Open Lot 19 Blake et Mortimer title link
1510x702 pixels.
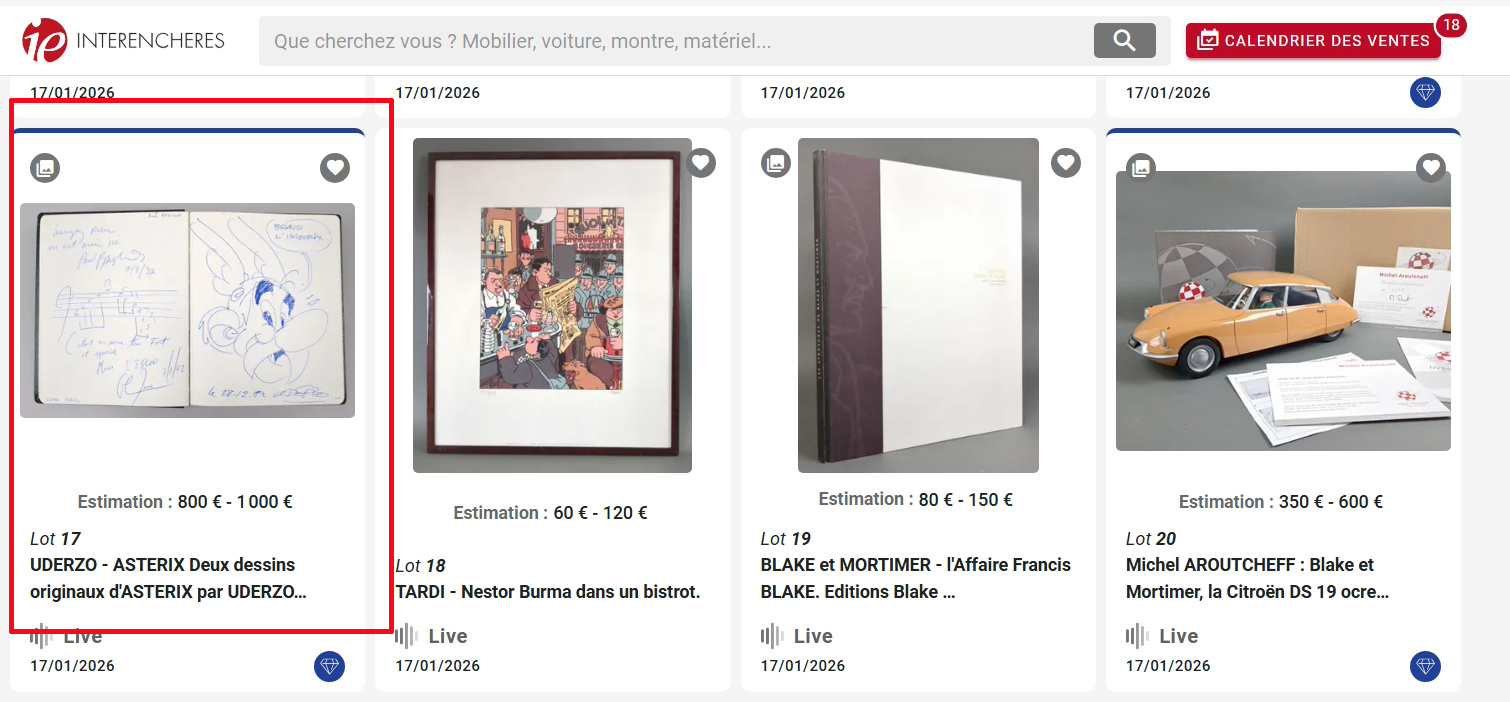tap(916, 578)
